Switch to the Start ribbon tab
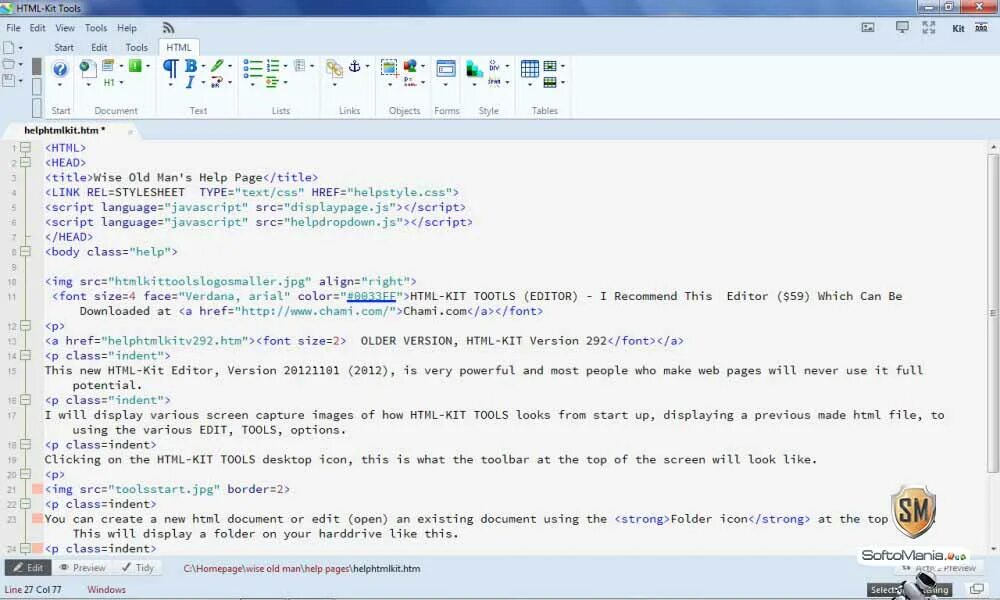 coord(64,47)
